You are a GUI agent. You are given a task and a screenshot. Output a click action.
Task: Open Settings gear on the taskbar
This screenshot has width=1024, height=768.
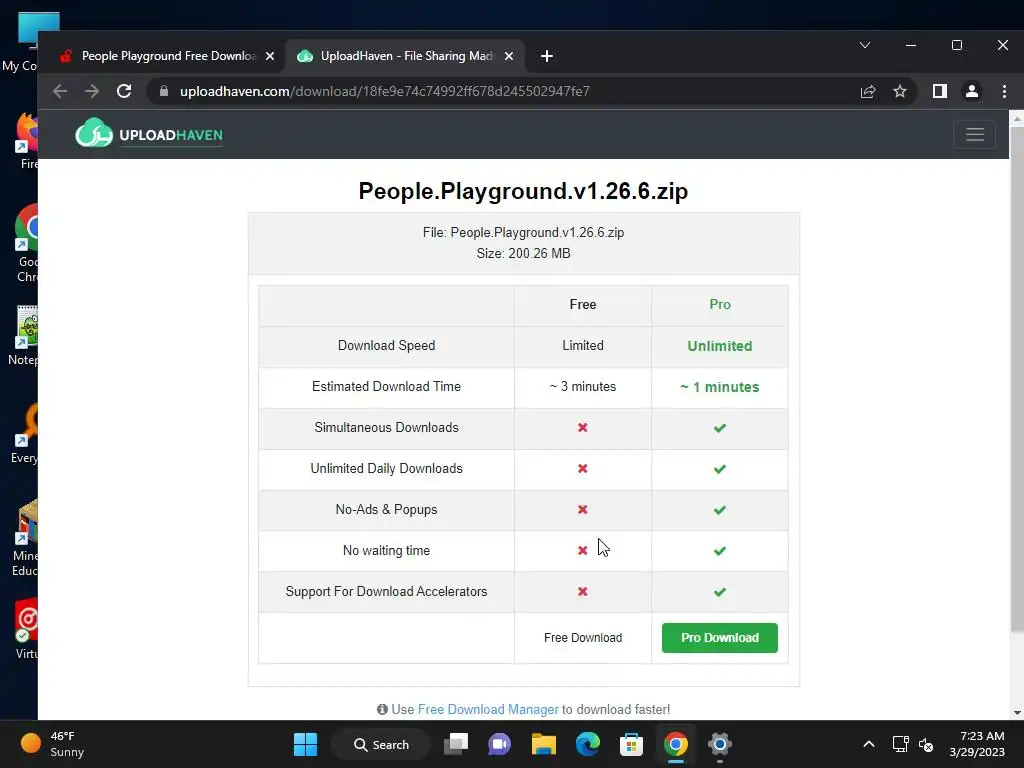coord(719,744)
